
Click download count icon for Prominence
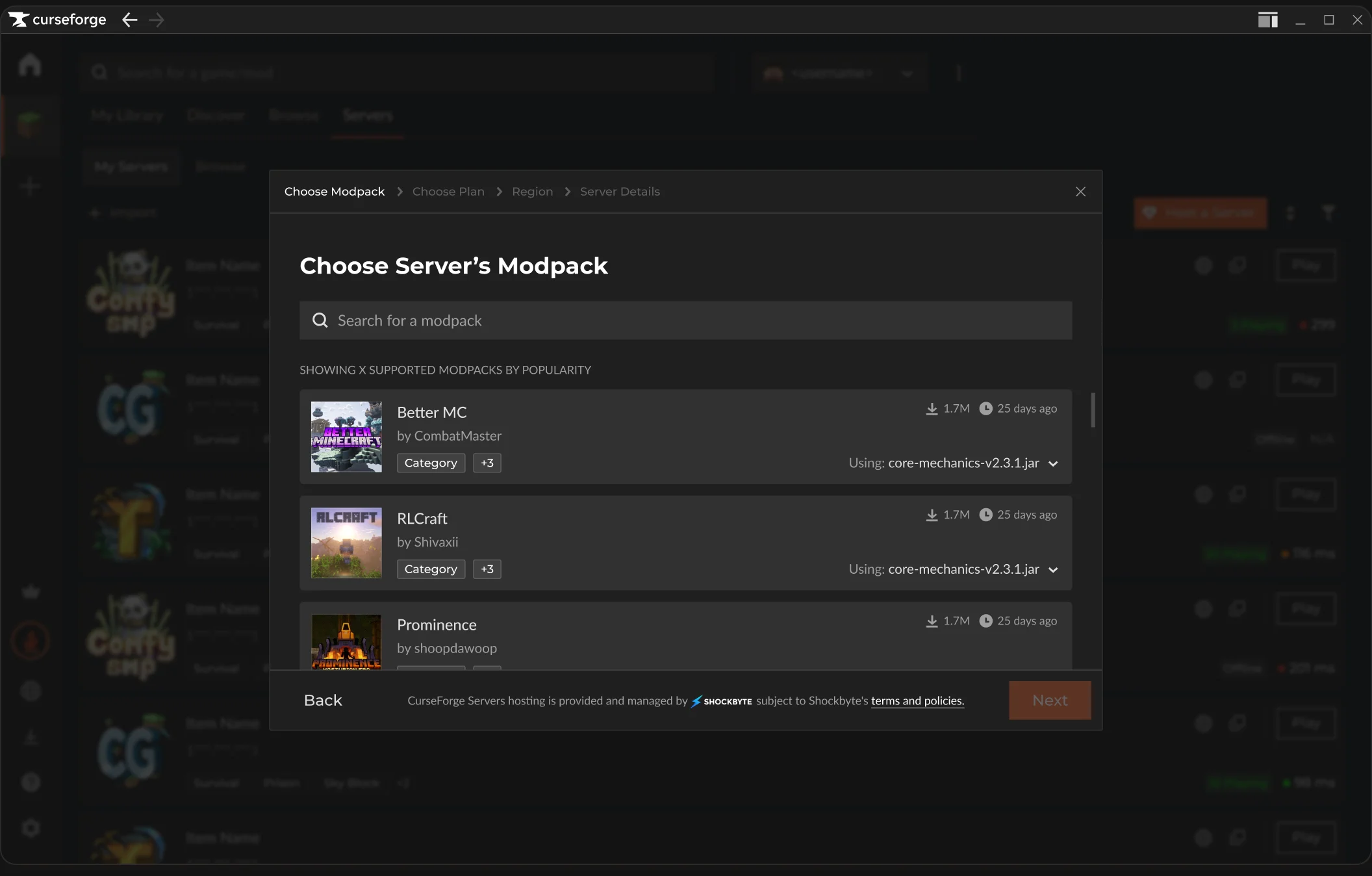coord(932,621)
